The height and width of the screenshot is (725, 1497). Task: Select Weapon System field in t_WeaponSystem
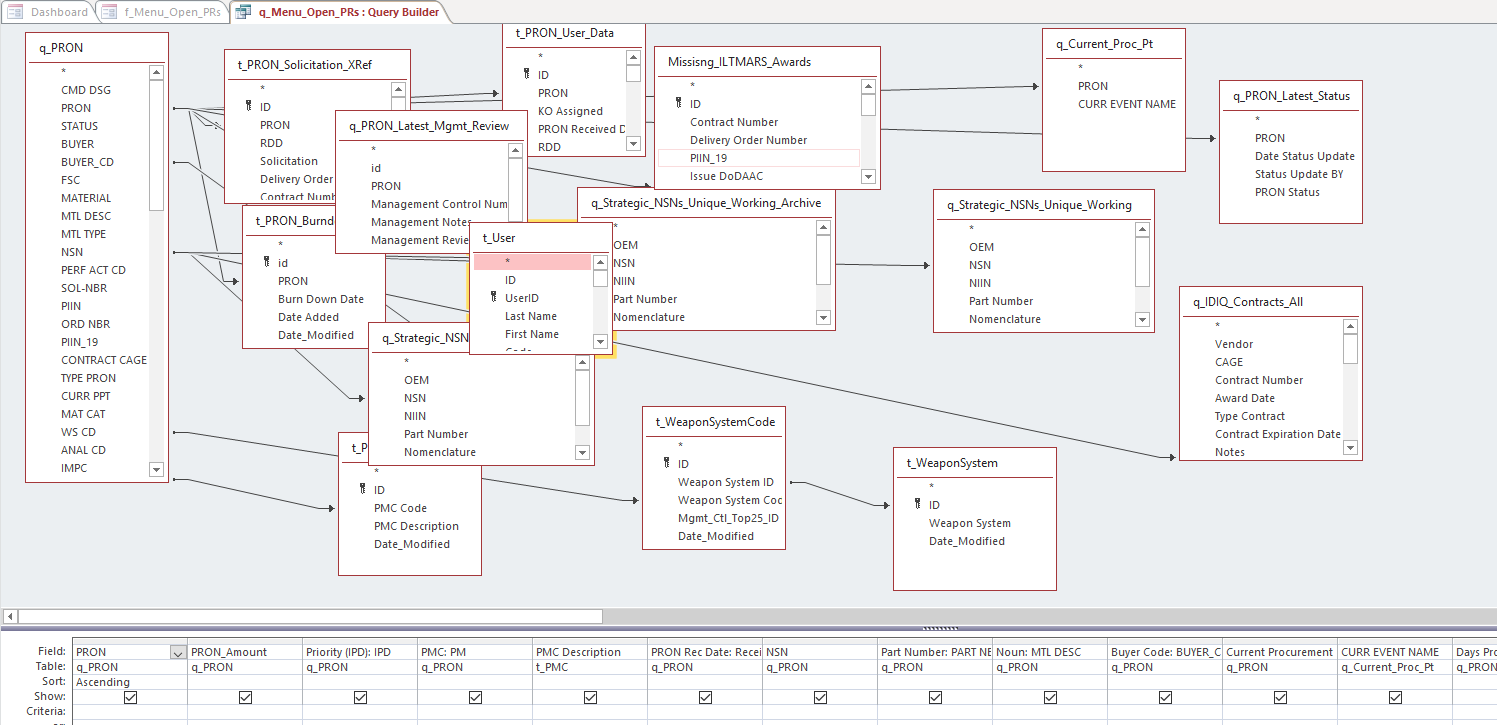tap(969, 523)
